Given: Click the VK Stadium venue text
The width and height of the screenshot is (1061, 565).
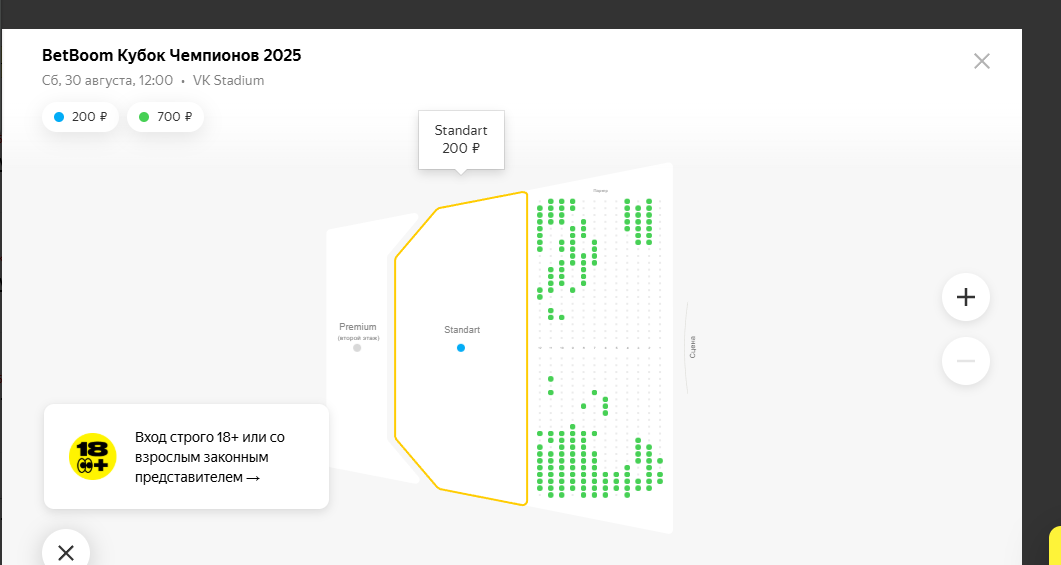Looking at the screenshot, I should point(229,81).
